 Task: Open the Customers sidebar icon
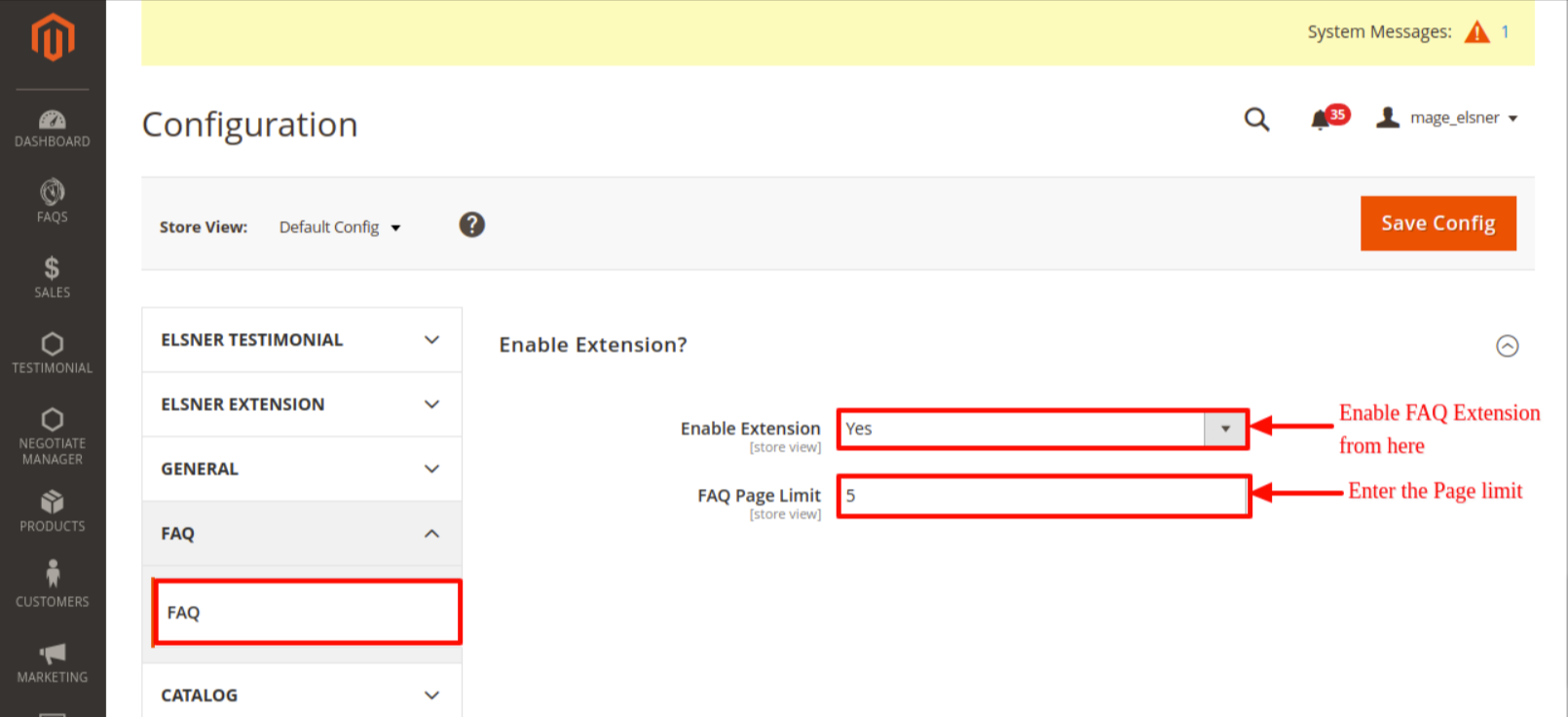click(x=53, y=585)
